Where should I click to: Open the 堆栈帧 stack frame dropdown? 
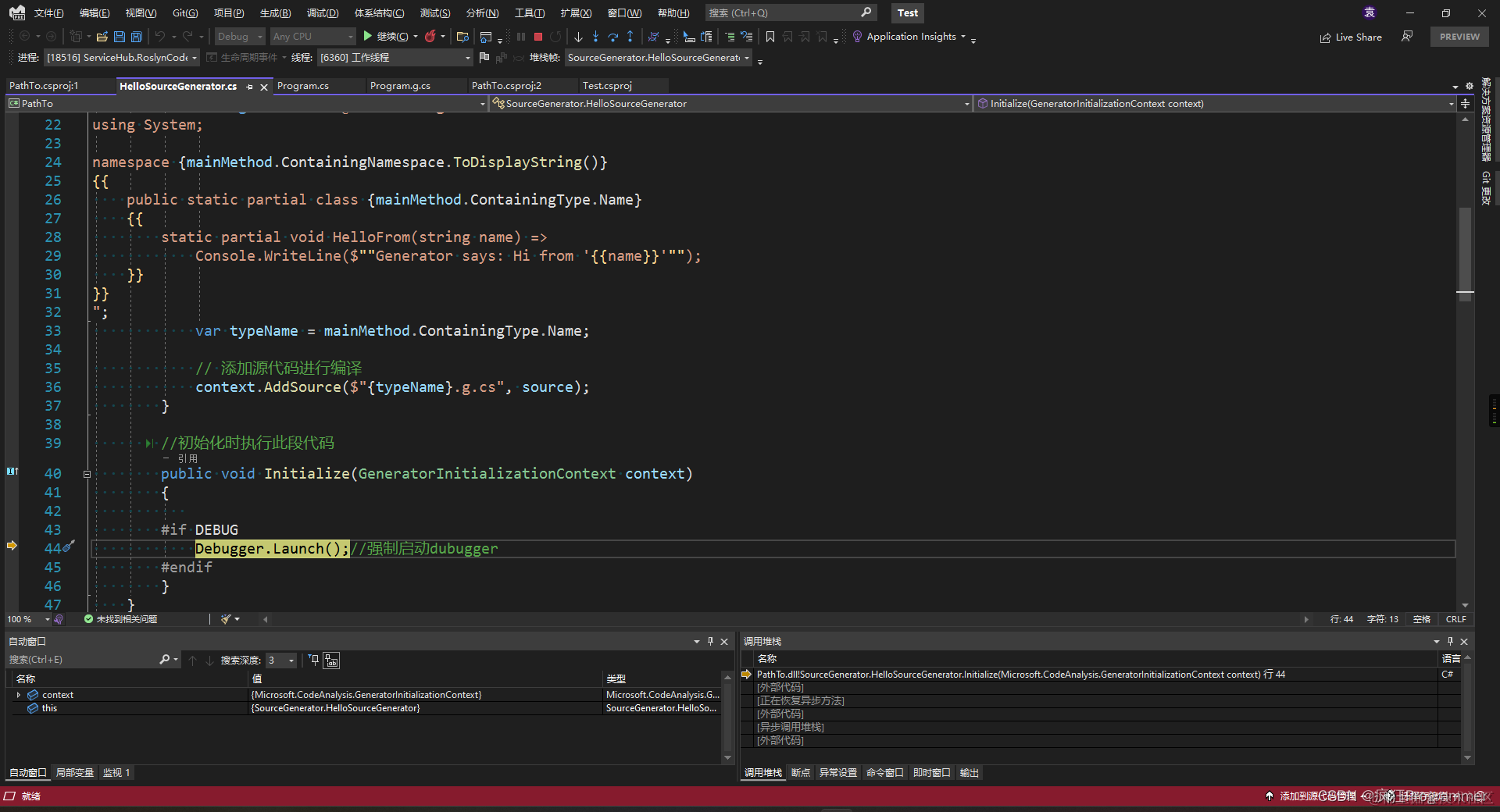pos(659,58)
